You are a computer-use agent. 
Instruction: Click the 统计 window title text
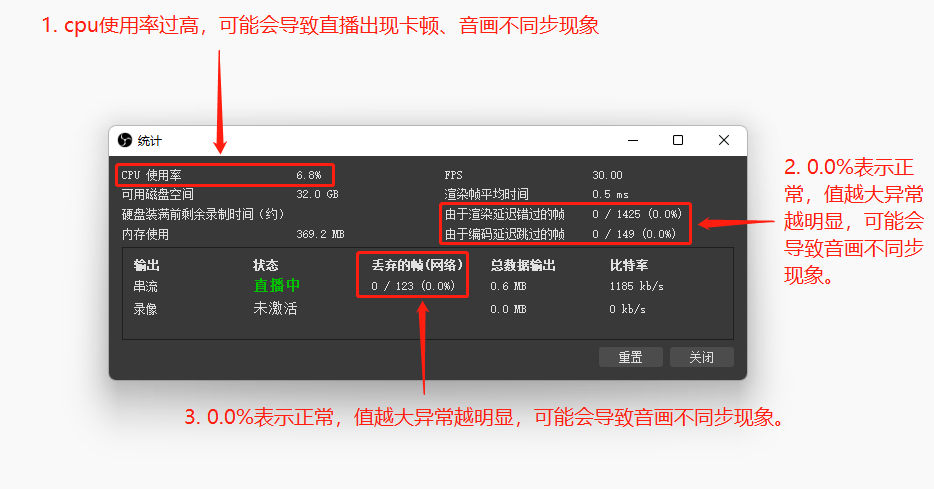[150, 141]
